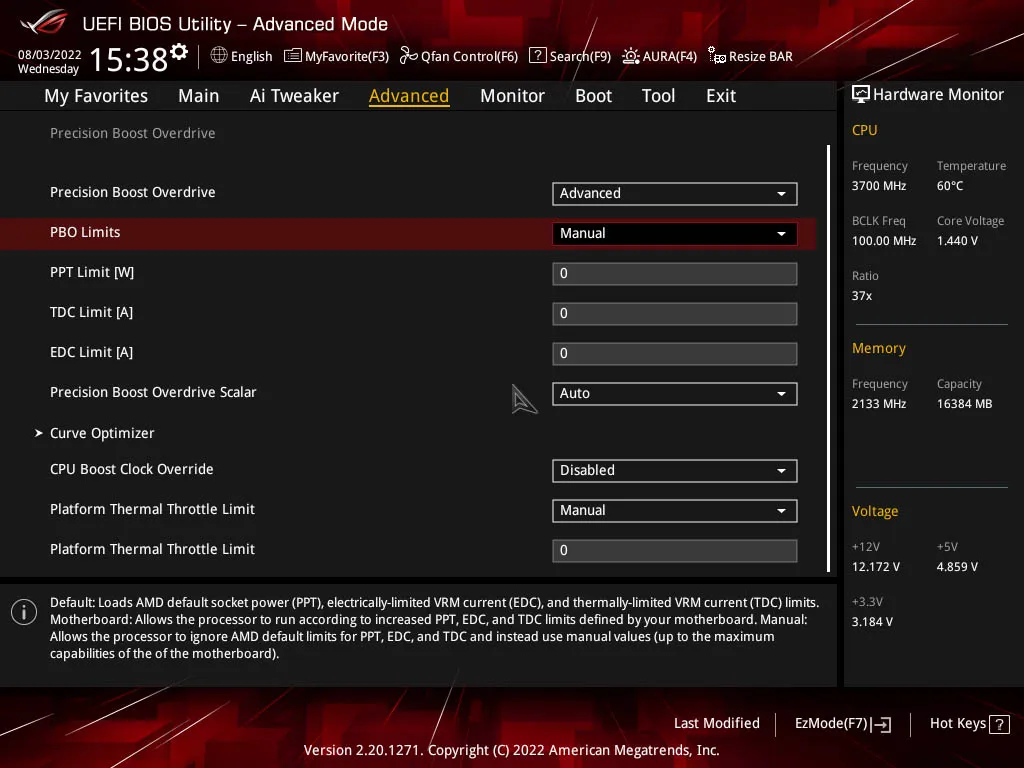Click CPU Frequency 3700 MHz value

(x=879, y=186)
